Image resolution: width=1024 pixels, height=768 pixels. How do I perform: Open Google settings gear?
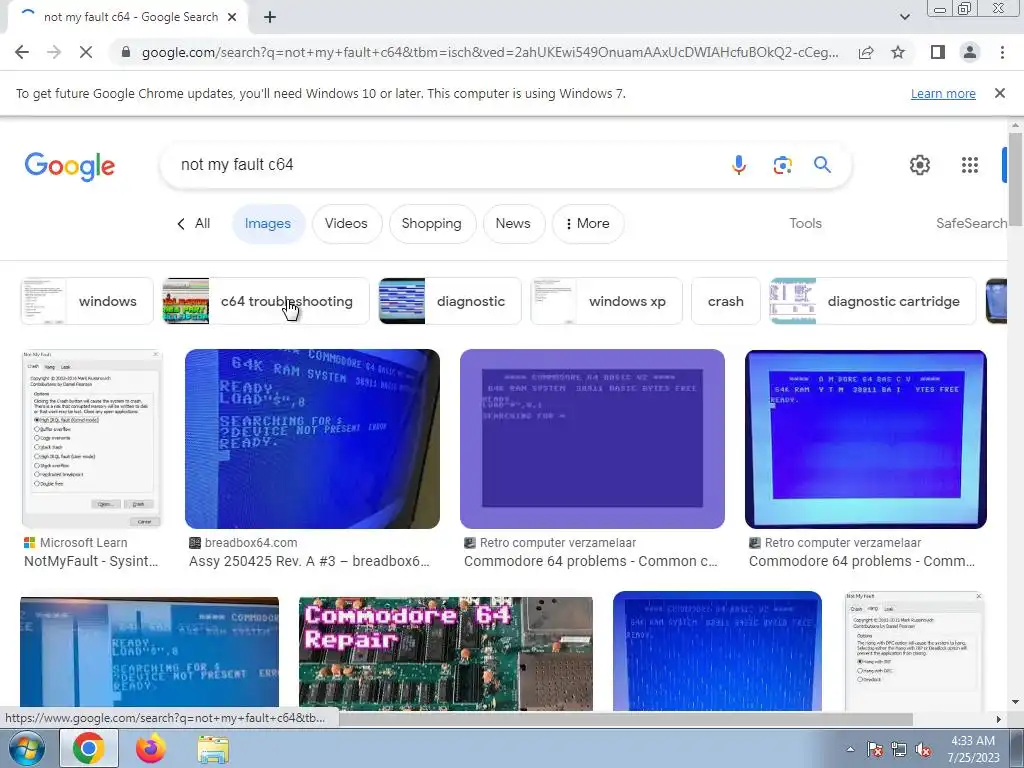(920, 165)
